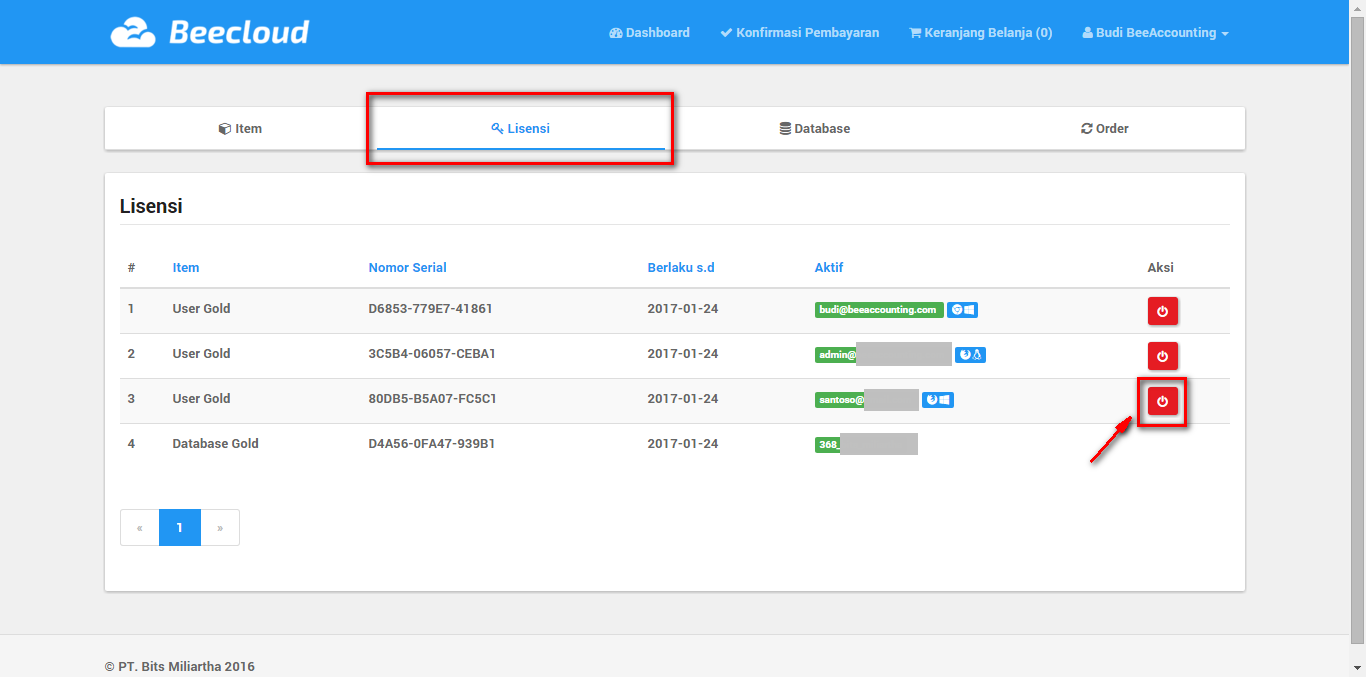Sort the table by Nomor Serial
This screenshot has width=1366, height=677.
point(407,267)
